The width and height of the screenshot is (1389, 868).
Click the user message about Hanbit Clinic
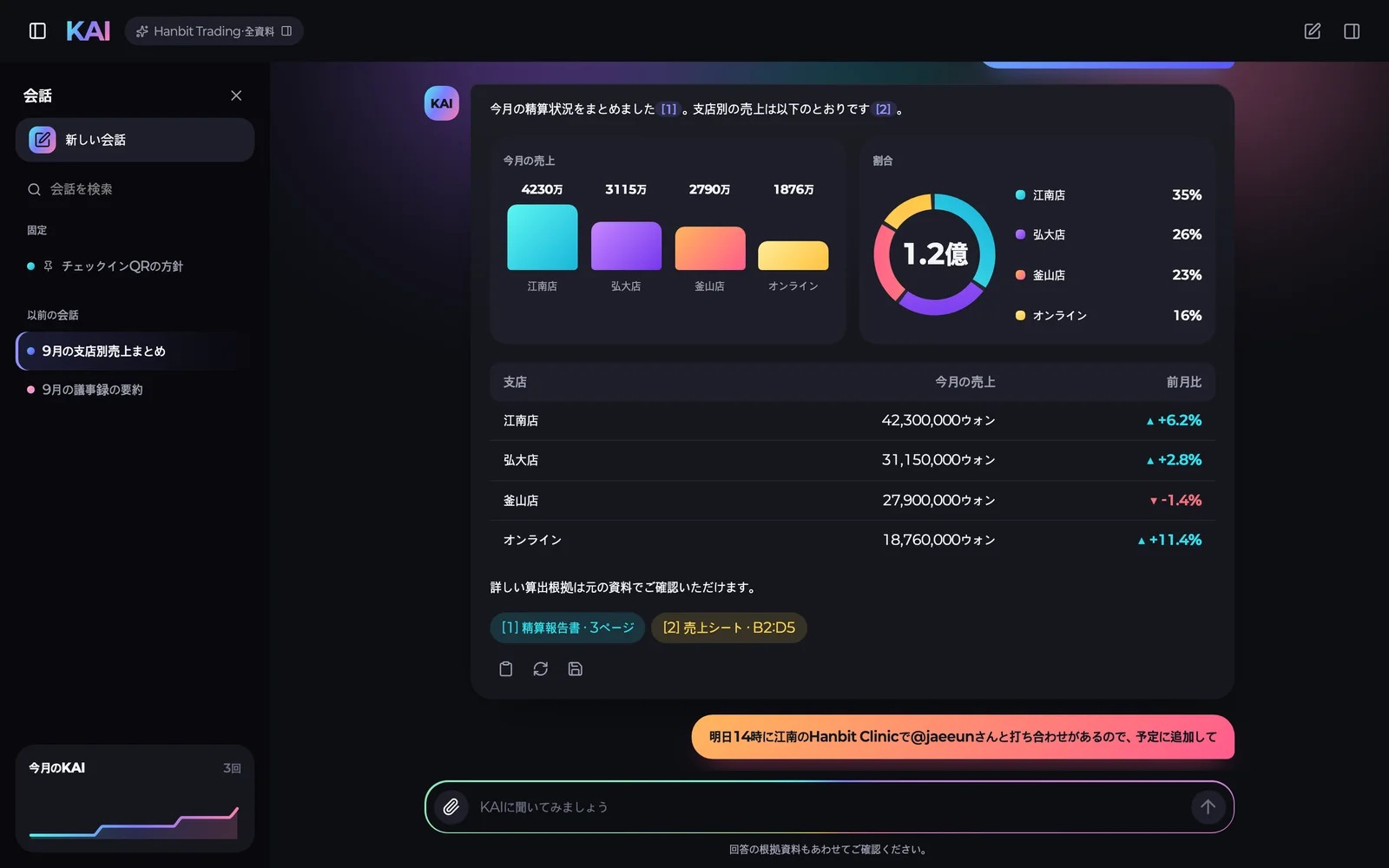pos(963,737)
